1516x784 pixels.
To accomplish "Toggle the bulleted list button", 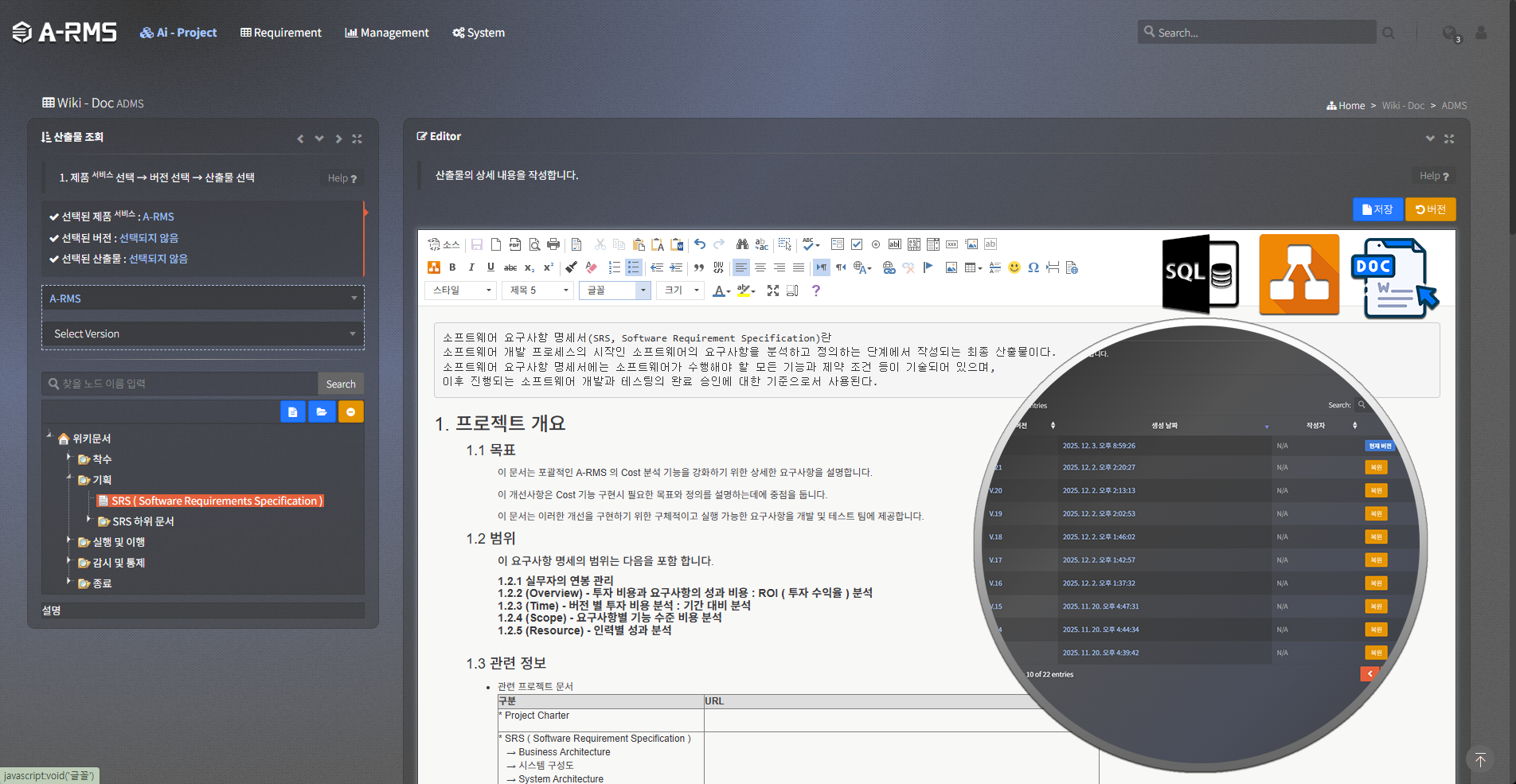I will coord(633,267).
